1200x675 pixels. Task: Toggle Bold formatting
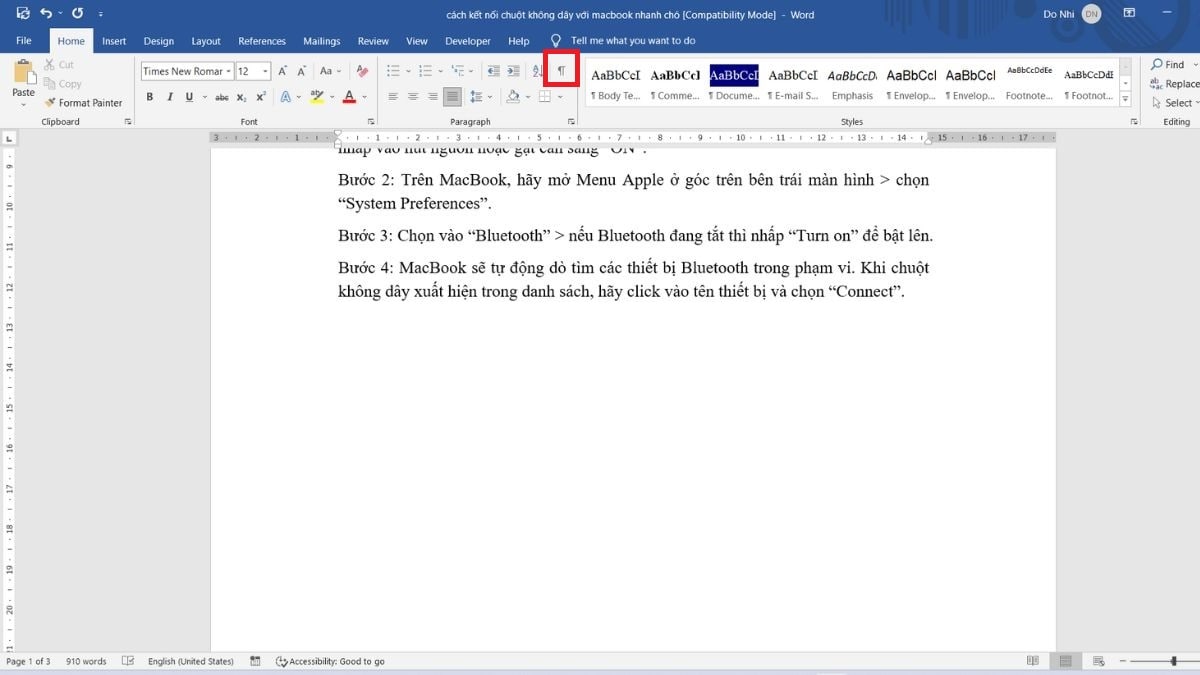[150, 97]
